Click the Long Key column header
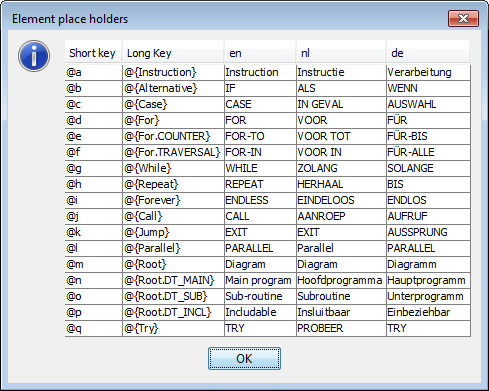Viewport: 489px width, 391px height. pyautogui.click(x=173, y=53)
